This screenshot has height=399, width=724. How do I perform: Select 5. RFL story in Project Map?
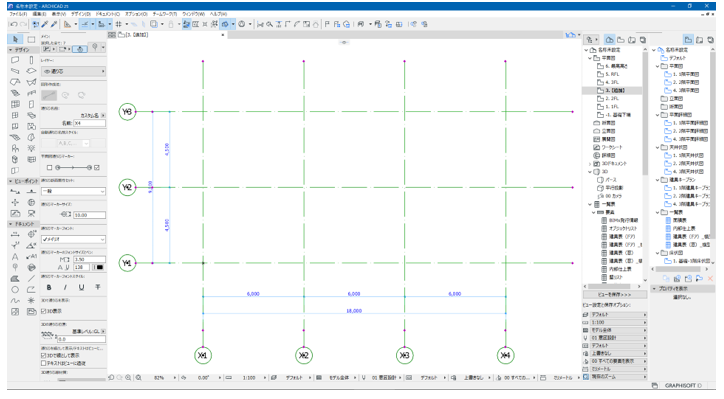pos(612,74)
